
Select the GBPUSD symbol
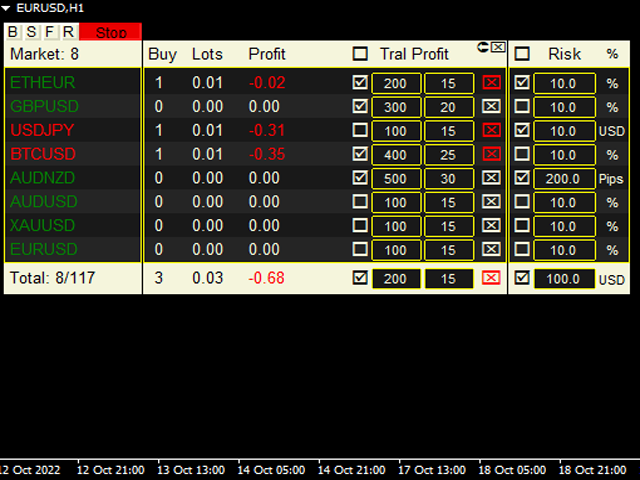(44, 107)
